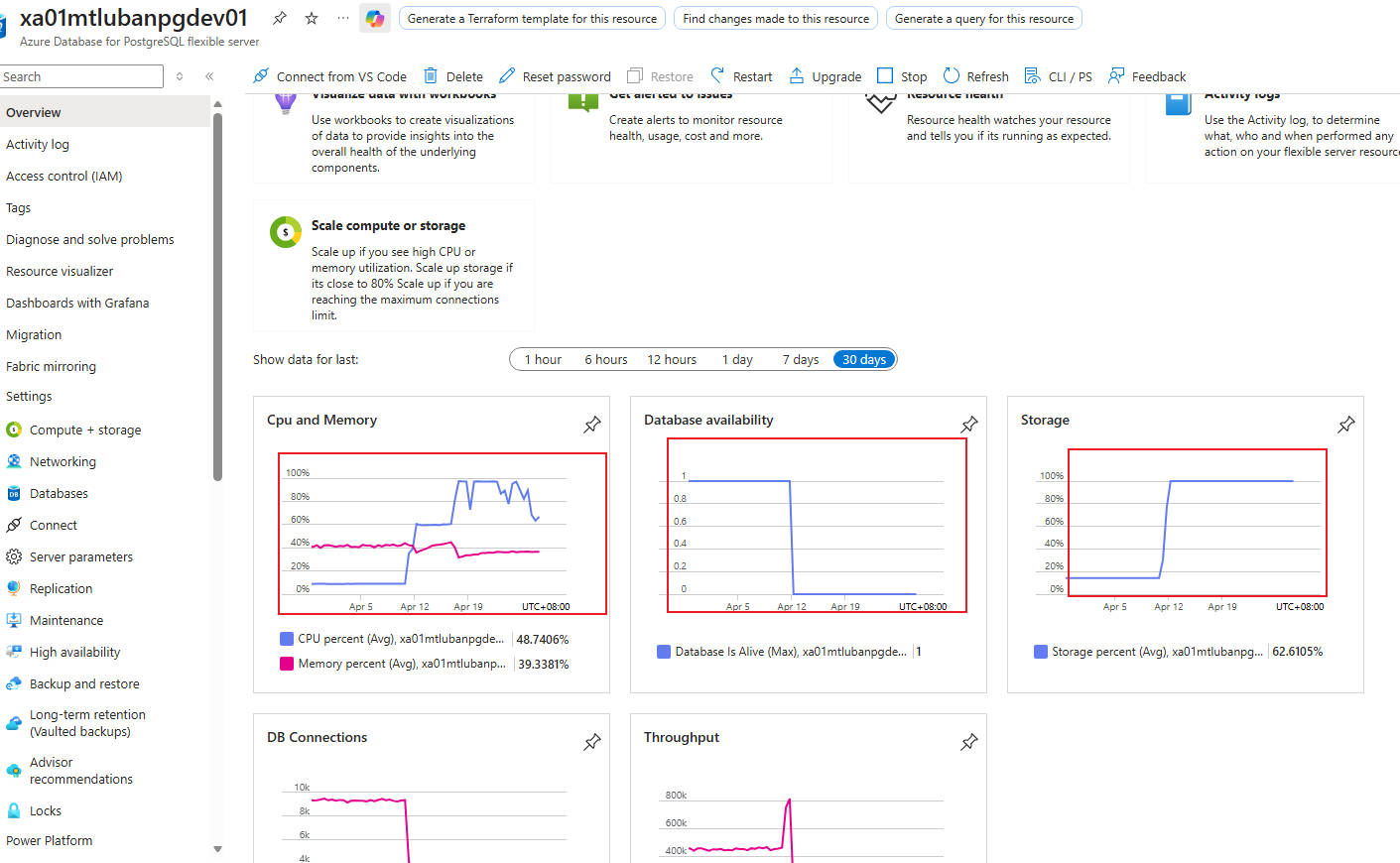This screenshot has height=863, width=1400.
Task: Pin the DB Connections chart
Action: point(592,742)
